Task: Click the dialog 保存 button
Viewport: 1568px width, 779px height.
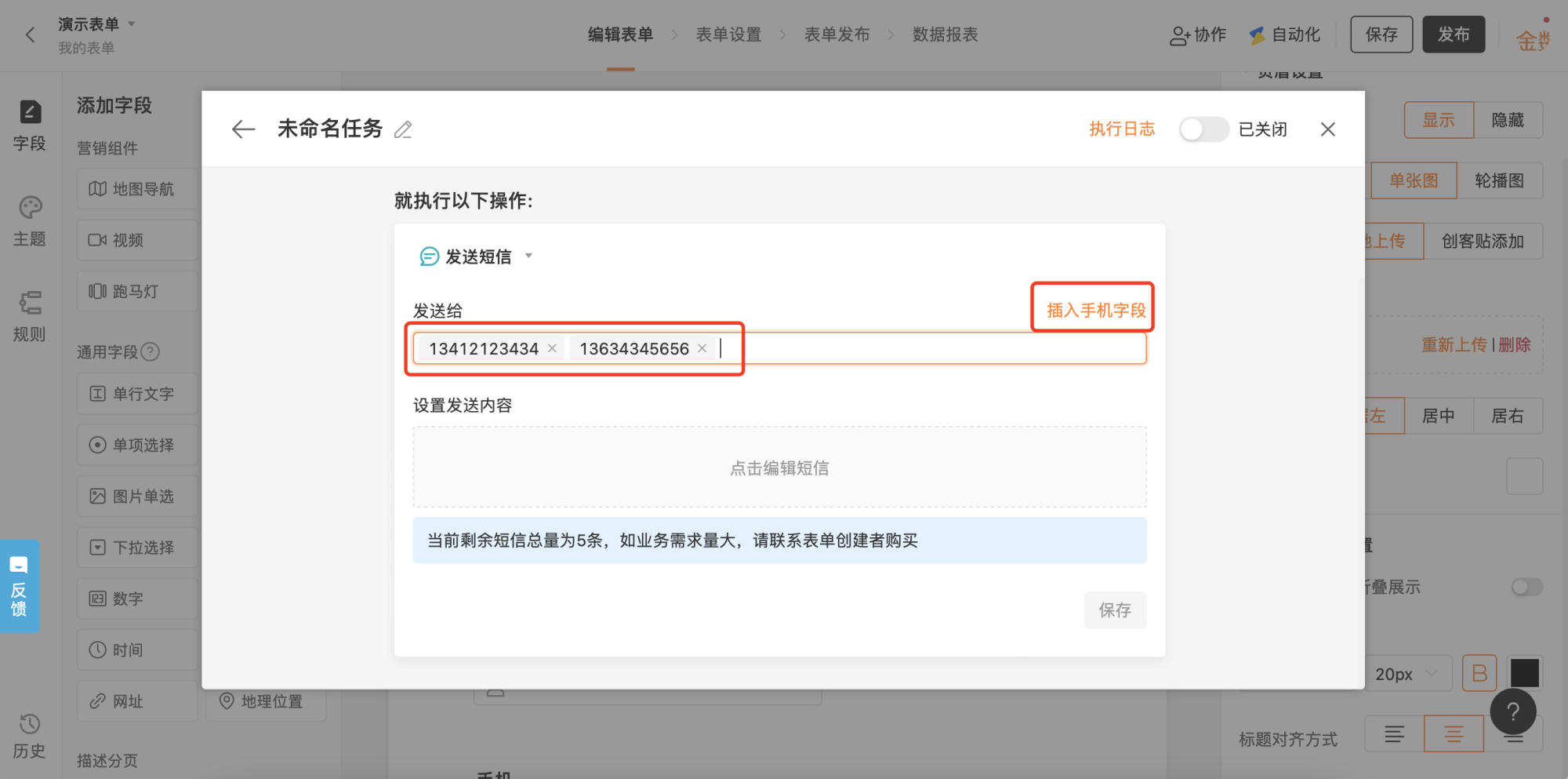Action: click(1115, 610)
